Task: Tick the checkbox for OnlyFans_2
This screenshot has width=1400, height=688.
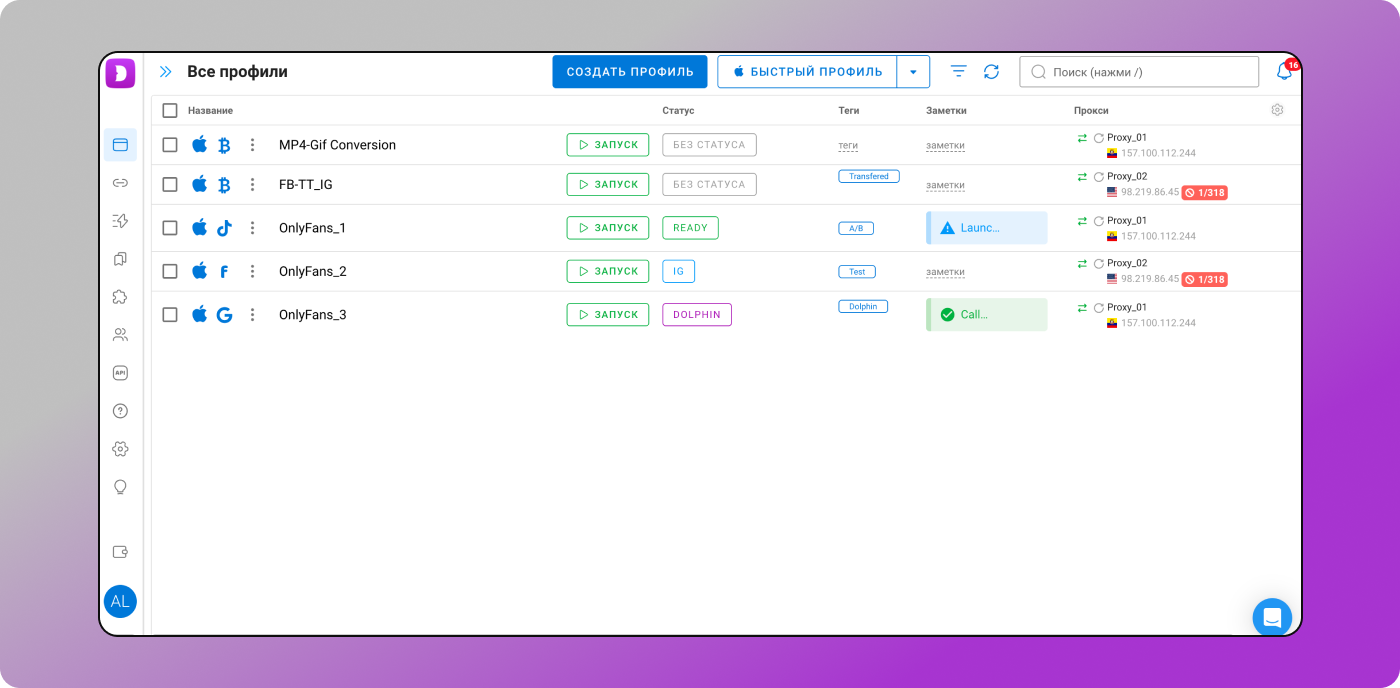Action: point(170,271)
